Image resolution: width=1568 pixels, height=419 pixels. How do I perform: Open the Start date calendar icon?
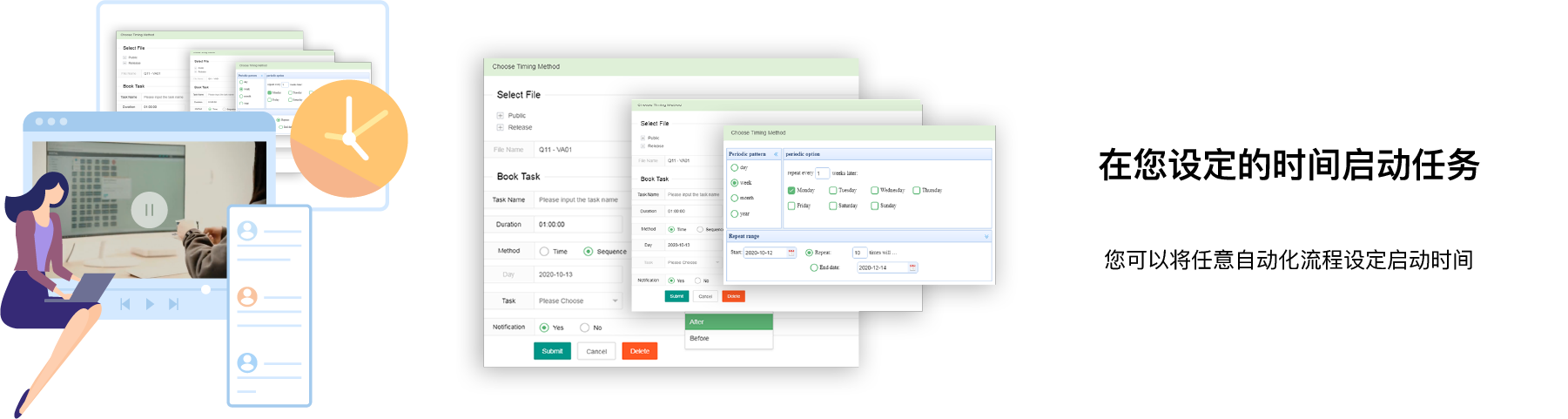(791, 252)
